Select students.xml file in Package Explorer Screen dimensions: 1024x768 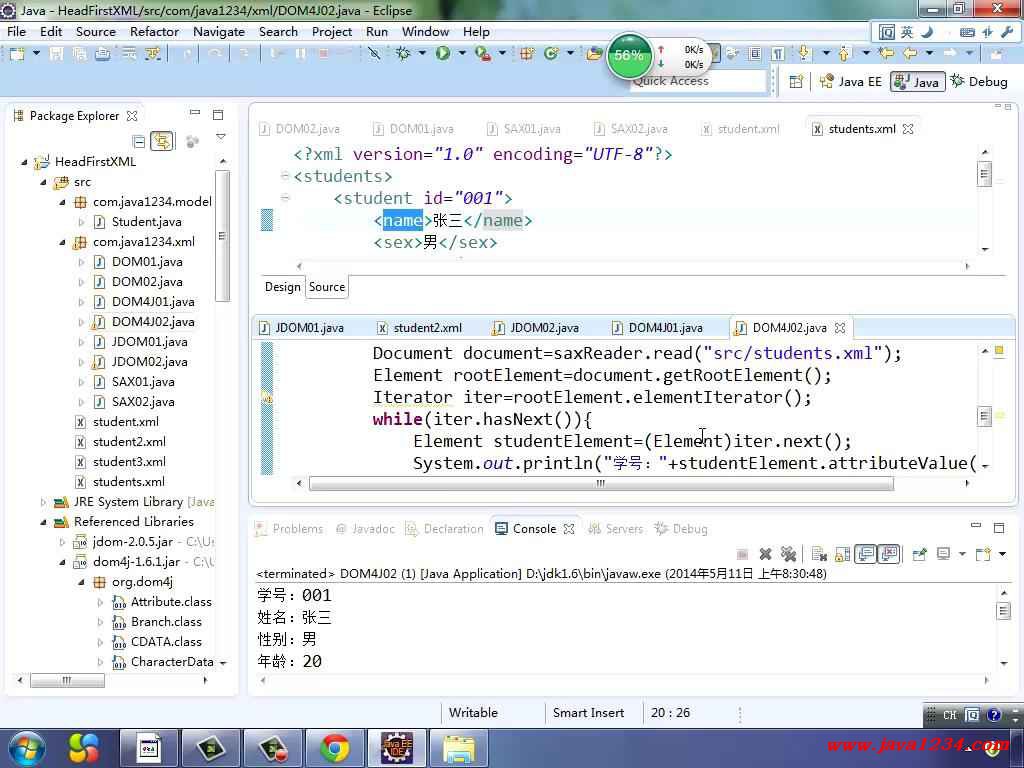121,482
